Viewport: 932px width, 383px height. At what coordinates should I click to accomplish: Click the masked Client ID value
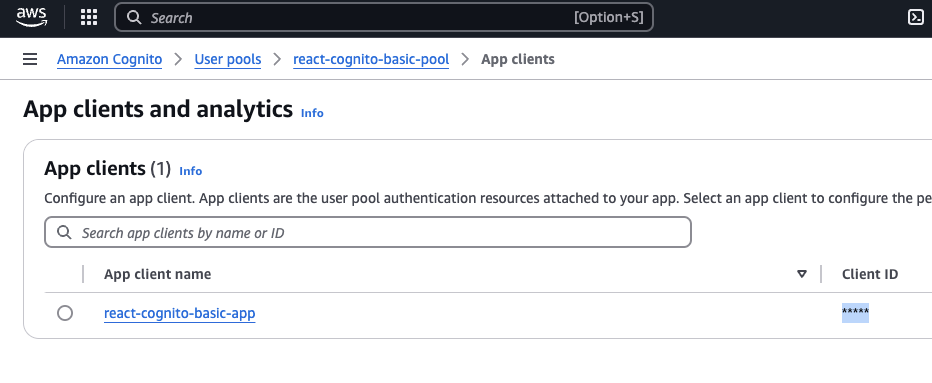pos(855,313)
